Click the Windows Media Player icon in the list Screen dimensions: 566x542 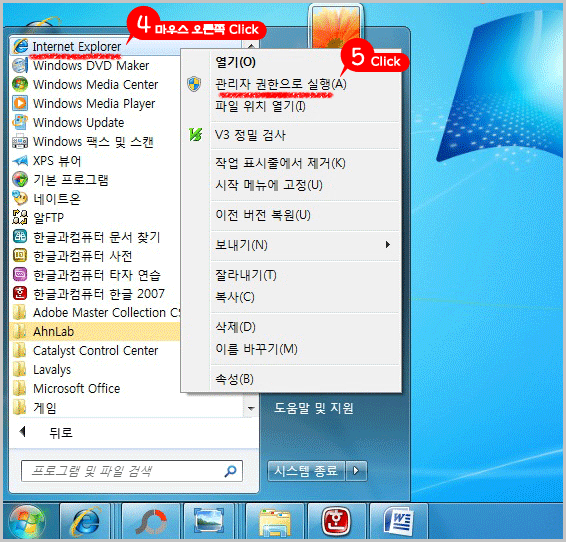point(20,103)
